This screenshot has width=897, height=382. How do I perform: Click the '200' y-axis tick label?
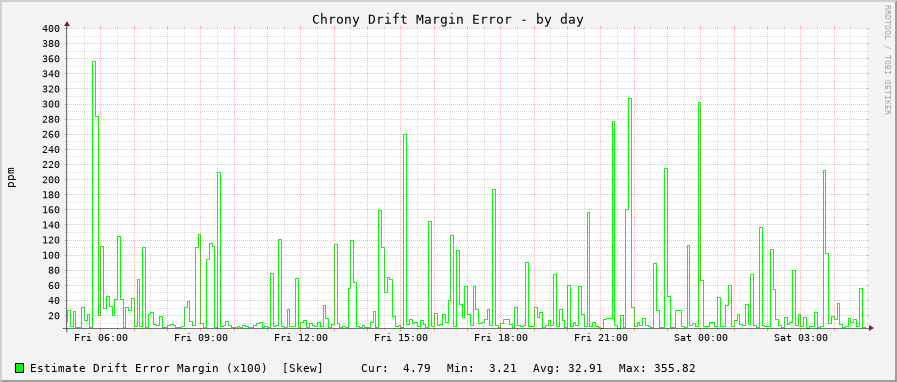pyautogui.click(x=51, y=180)
